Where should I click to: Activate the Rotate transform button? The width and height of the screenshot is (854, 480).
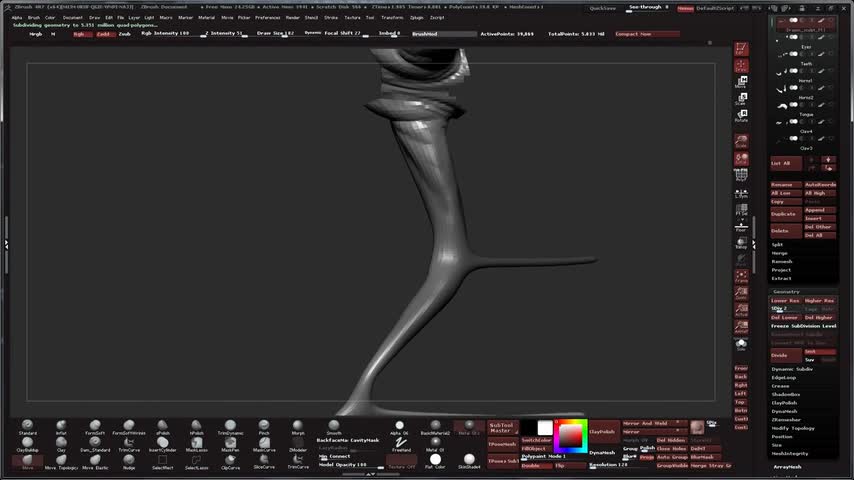click(x=741, y=116)
